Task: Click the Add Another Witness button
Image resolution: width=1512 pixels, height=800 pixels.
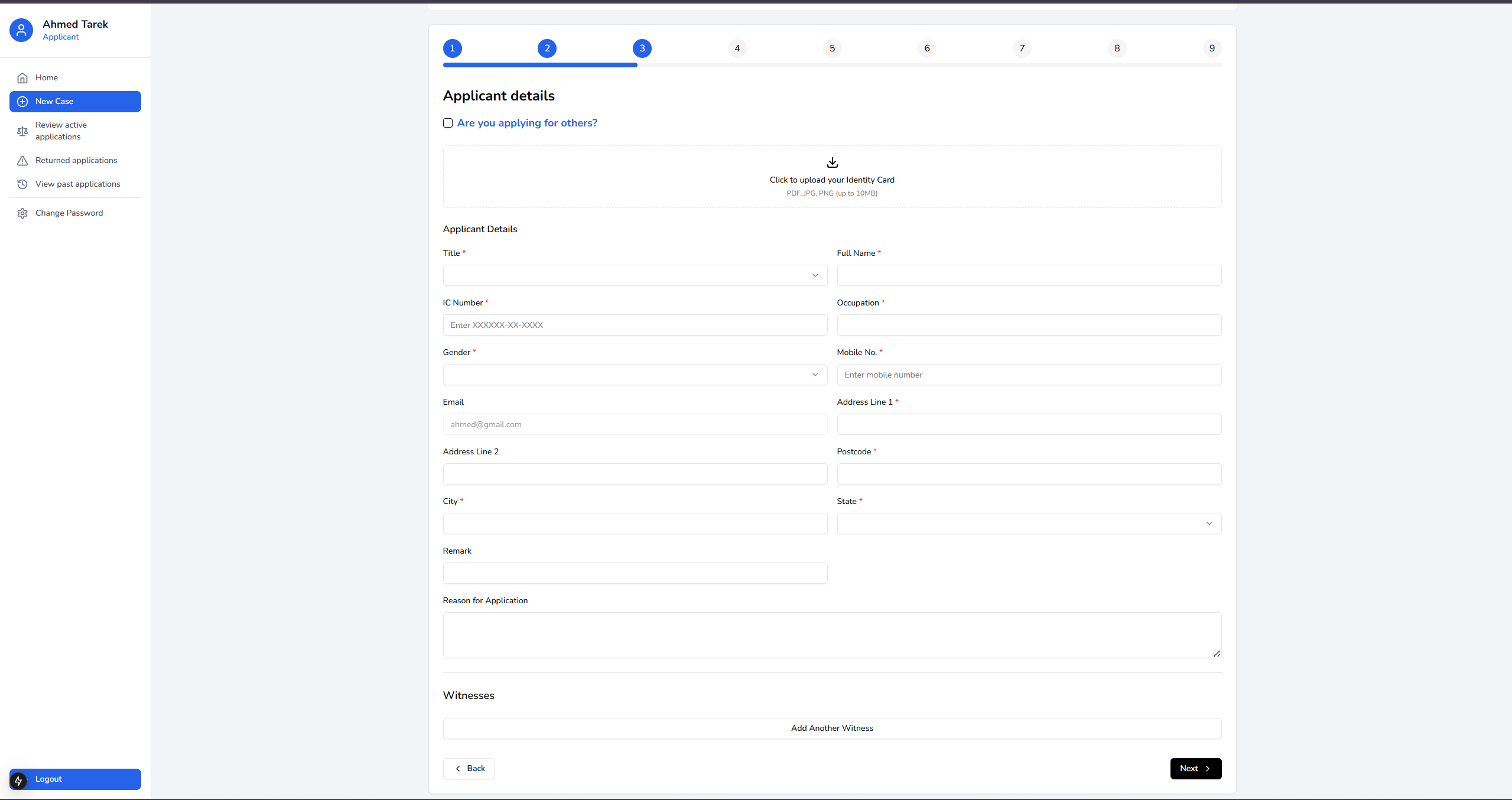Action: pyautogui.click(x=832, y=729)
